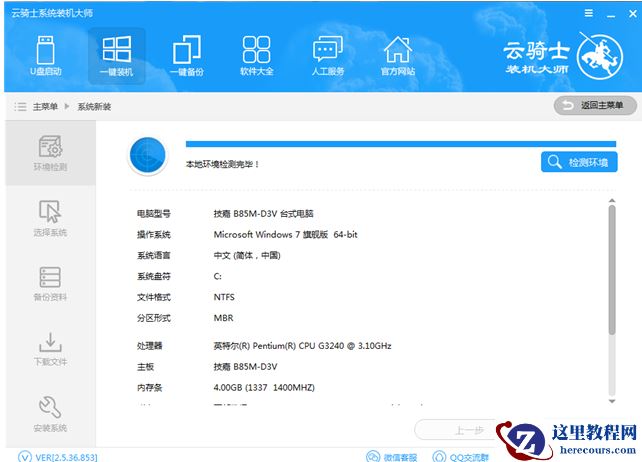Select the 备份资料 sidebar step
The height and width of the screenshot is (462, 642).
(x=50, y=283)
